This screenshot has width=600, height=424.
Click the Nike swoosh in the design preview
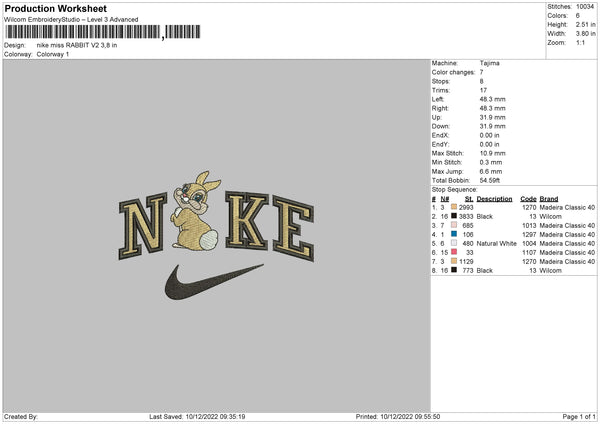214,282
